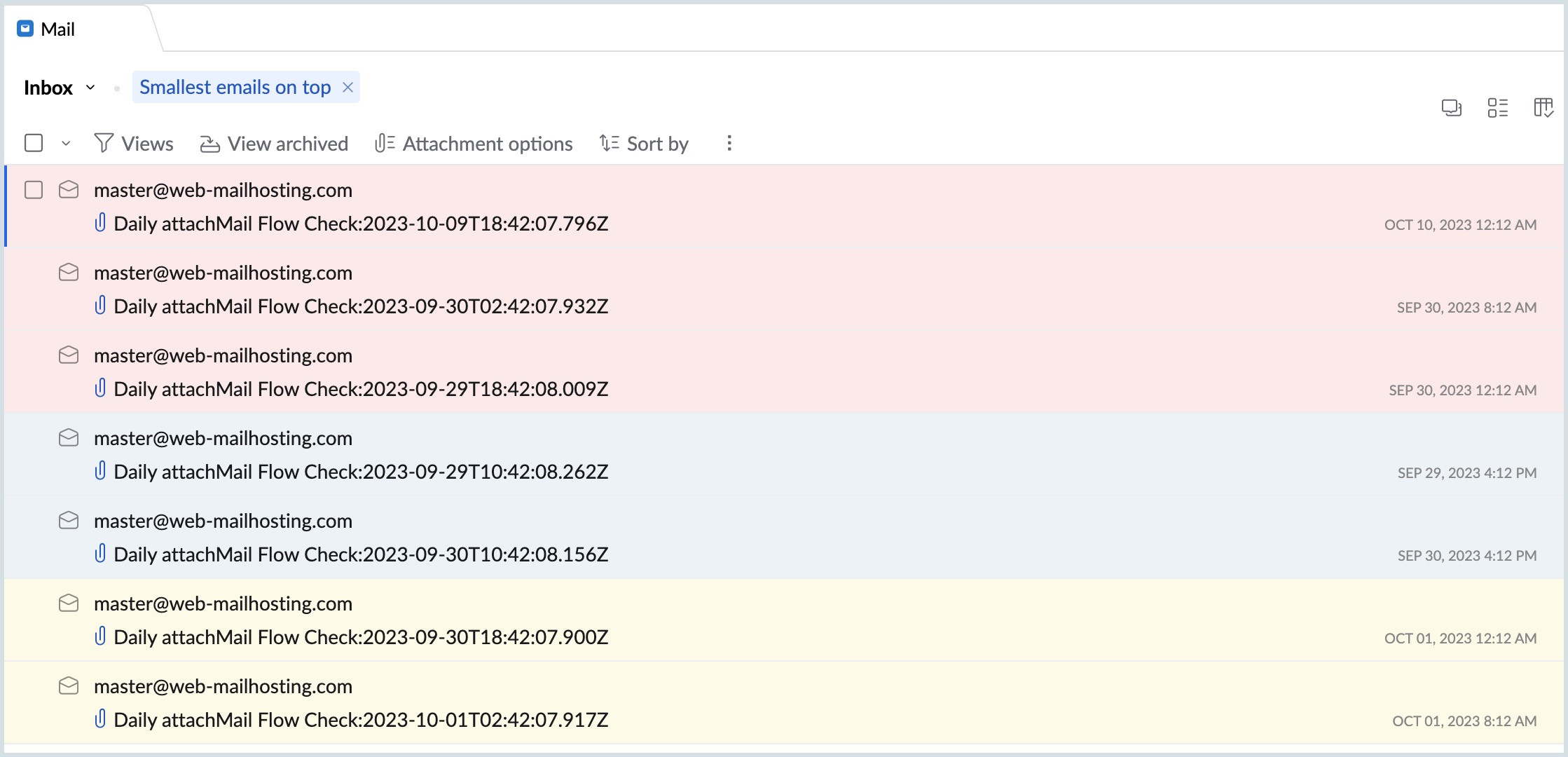
Task: Click View archived button
Action: 274,144
